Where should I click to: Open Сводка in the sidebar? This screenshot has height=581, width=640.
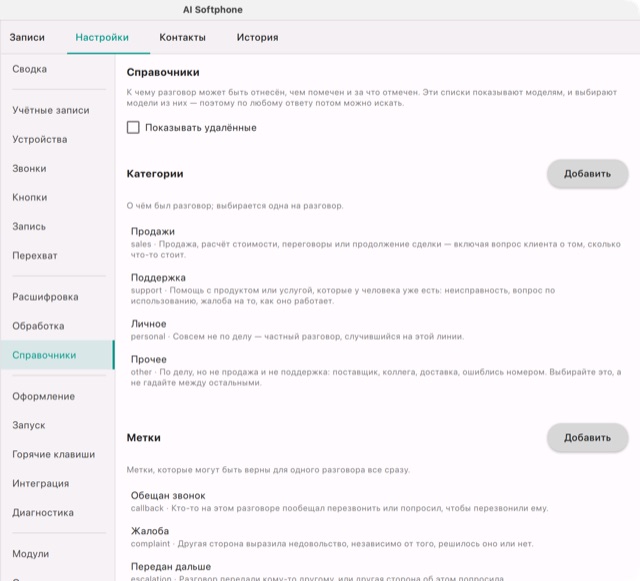(x=57, y=69)
